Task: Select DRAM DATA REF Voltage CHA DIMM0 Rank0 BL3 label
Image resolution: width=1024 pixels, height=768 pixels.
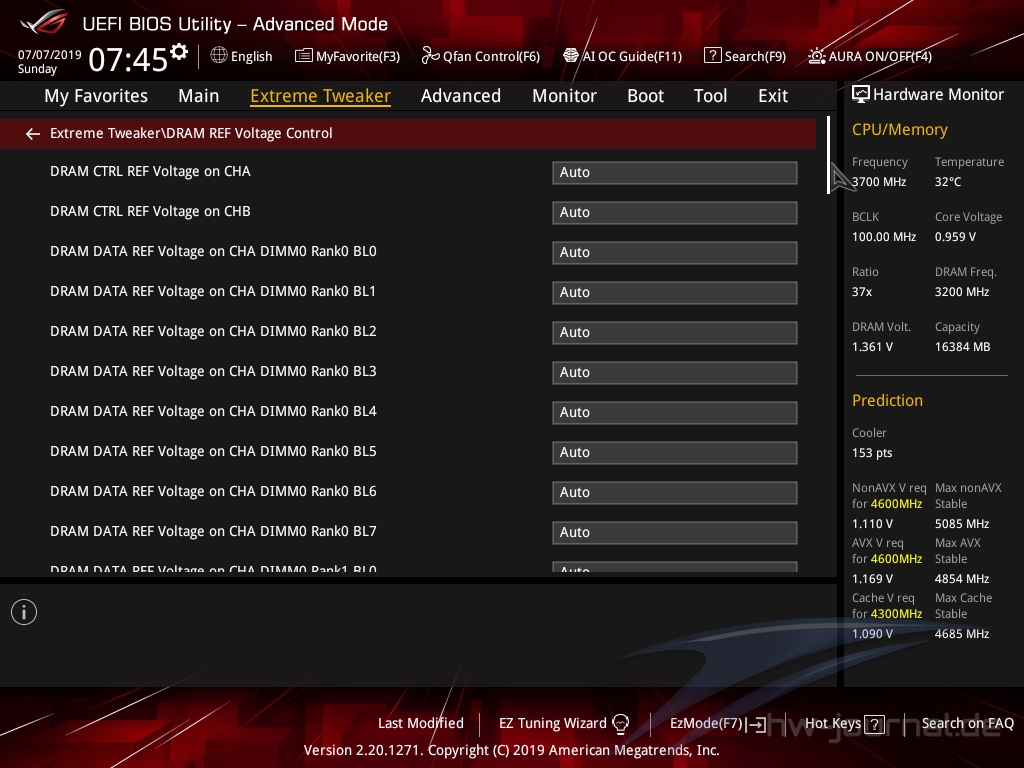Action: click(x=213, y=371)
